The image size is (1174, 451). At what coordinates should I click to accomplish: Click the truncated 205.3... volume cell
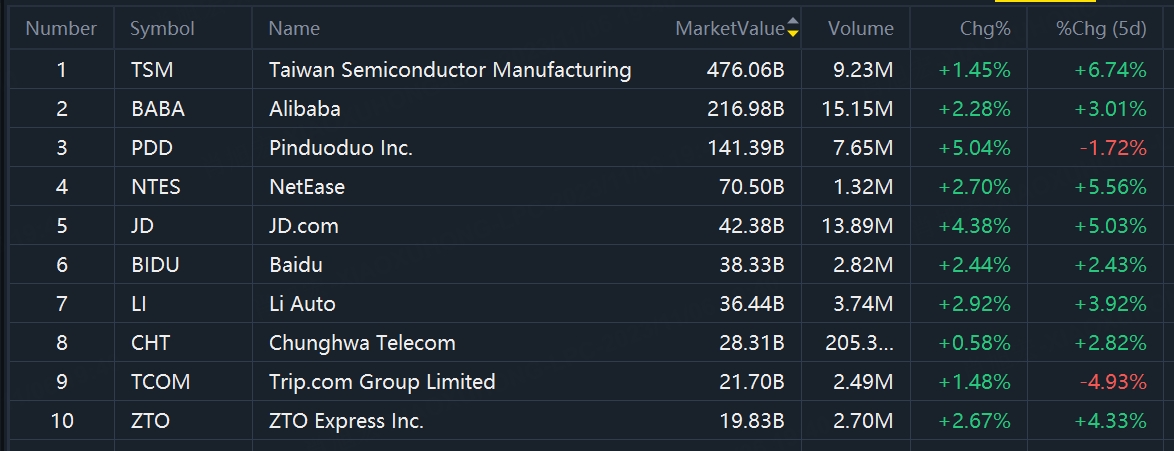[x=860, y=342]
